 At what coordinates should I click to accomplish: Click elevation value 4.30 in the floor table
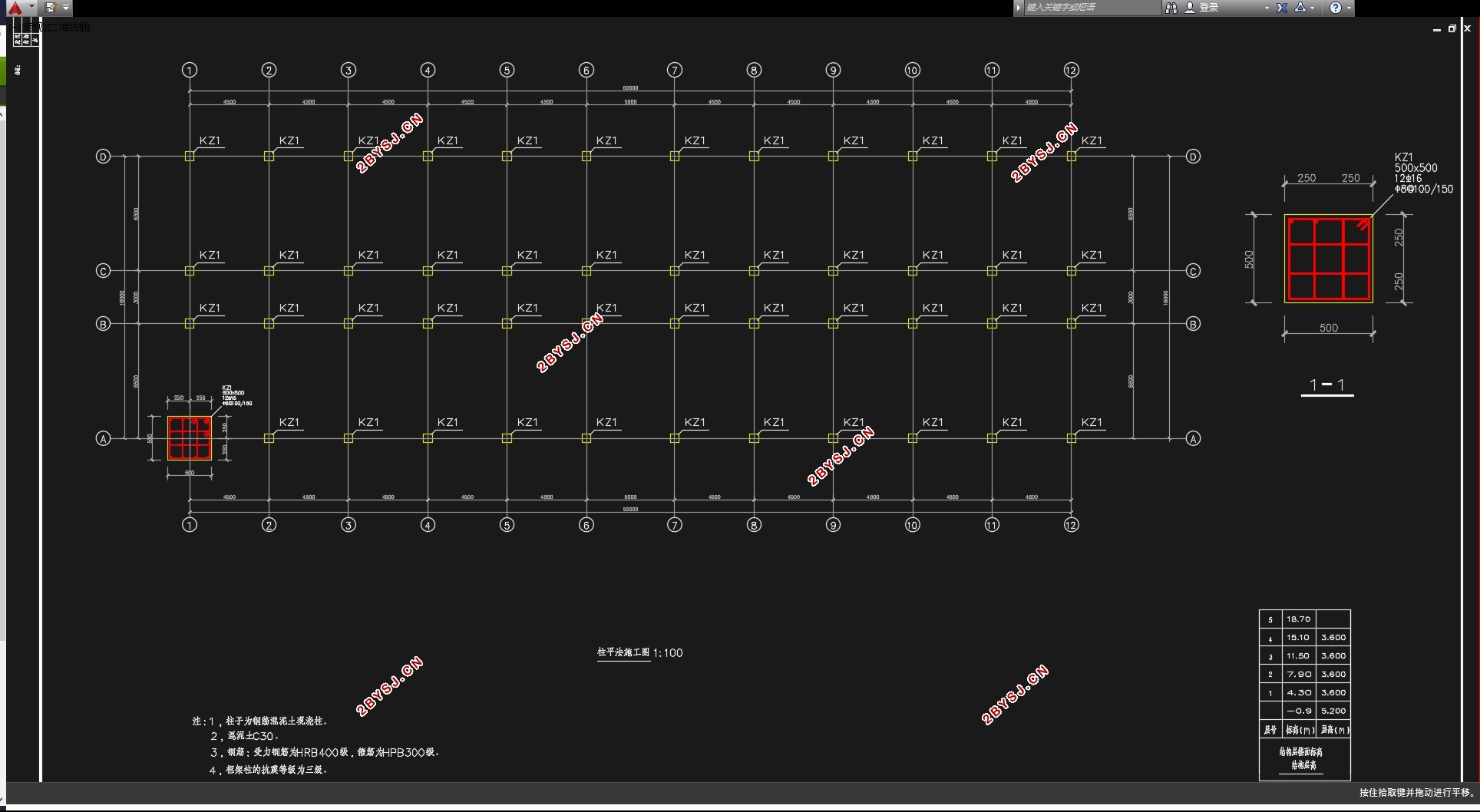coord(1299,692)
